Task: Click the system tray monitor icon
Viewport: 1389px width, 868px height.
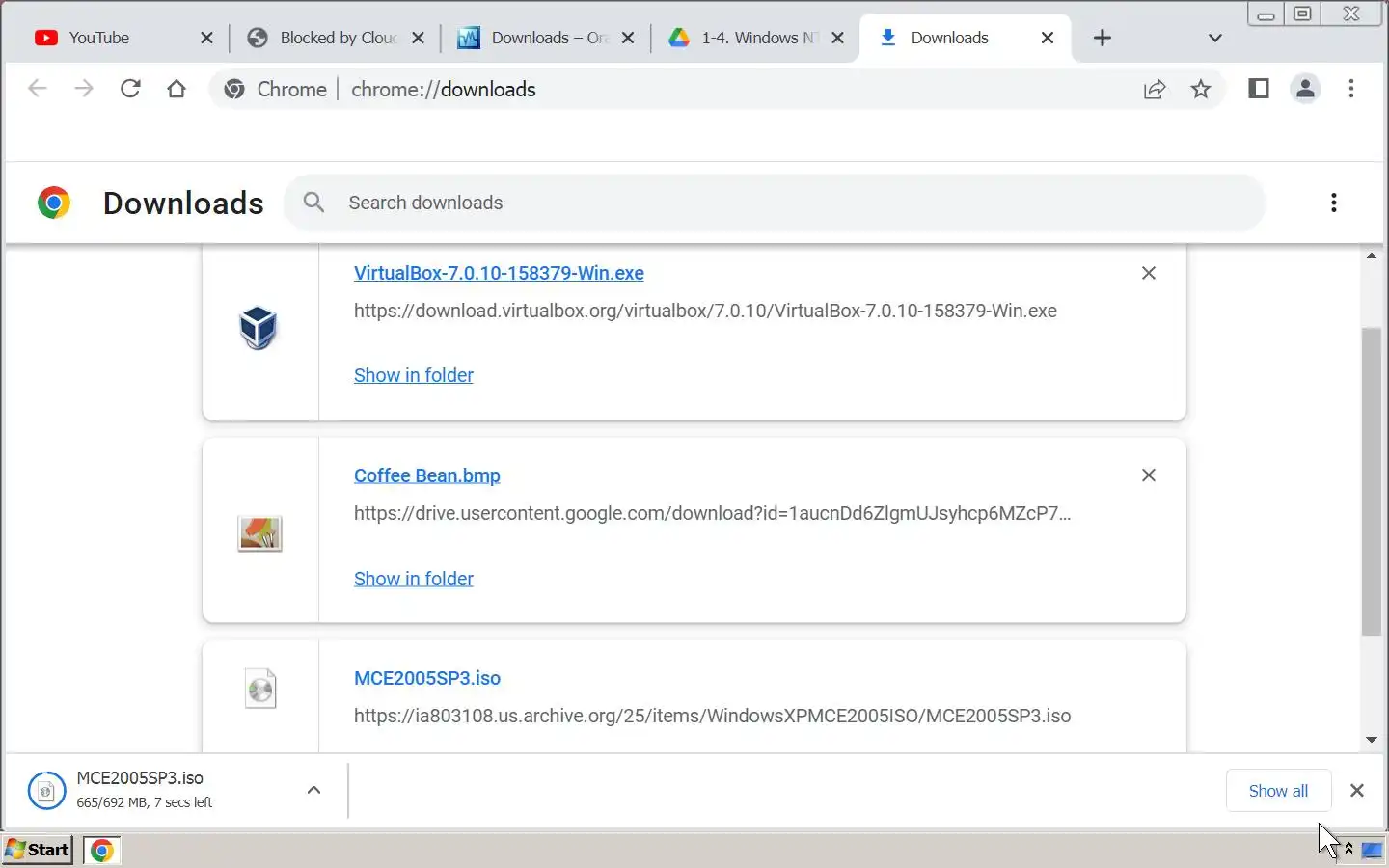Action: 1371,850
